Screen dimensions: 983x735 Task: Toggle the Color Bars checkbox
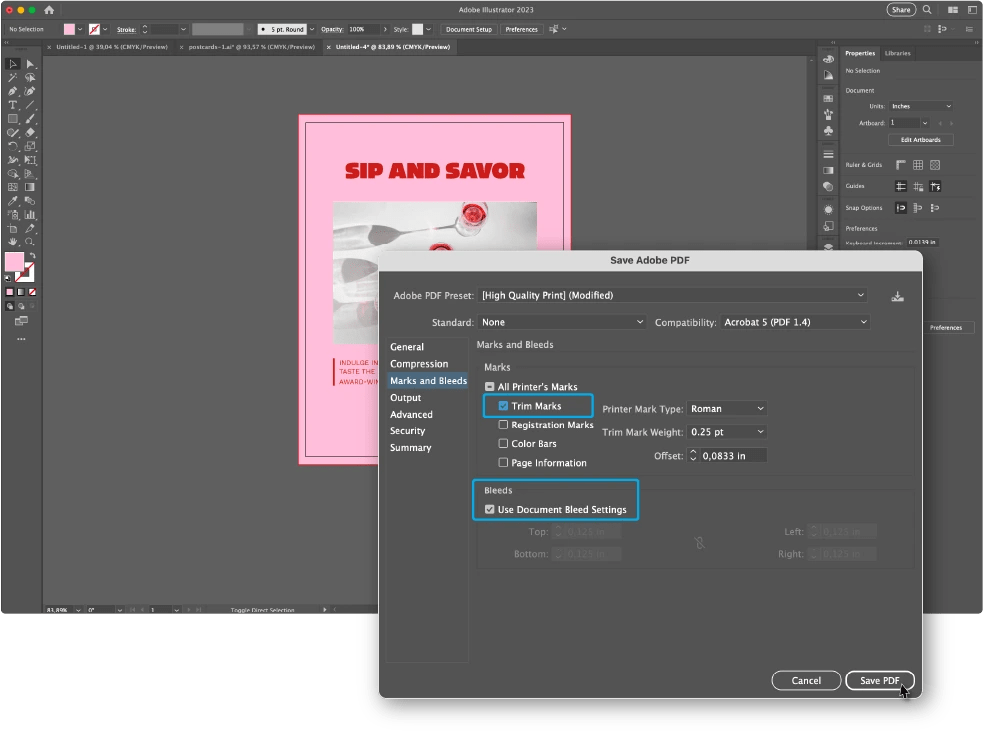(504, 443)
